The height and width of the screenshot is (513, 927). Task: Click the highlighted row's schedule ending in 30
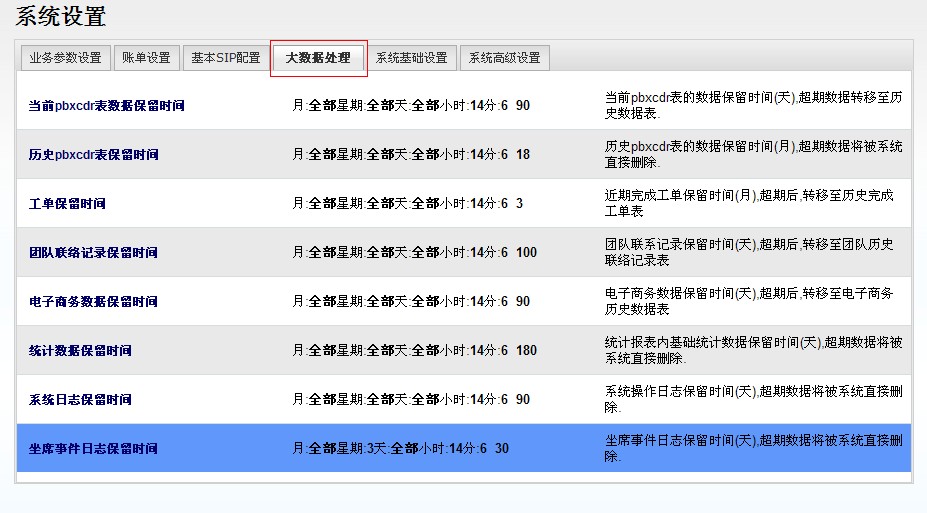pyautogui.click(x=400, y=449)
